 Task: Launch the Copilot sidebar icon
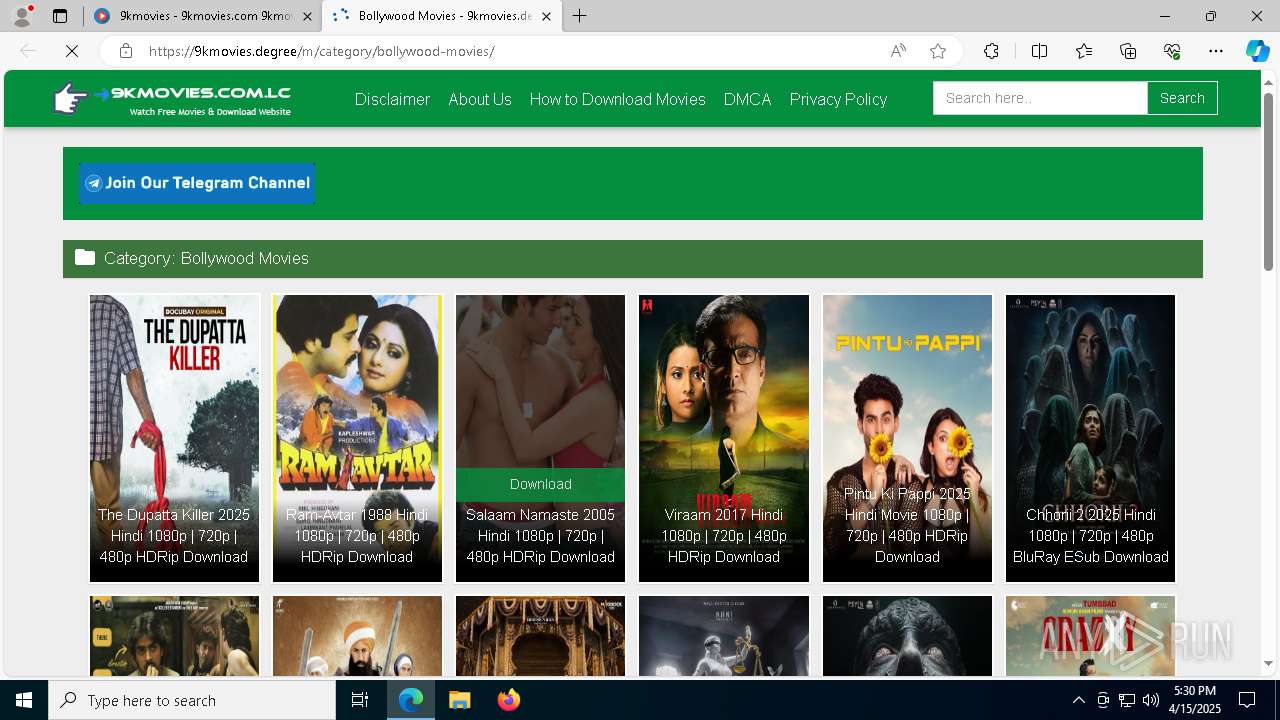[x=1257, y=51]
